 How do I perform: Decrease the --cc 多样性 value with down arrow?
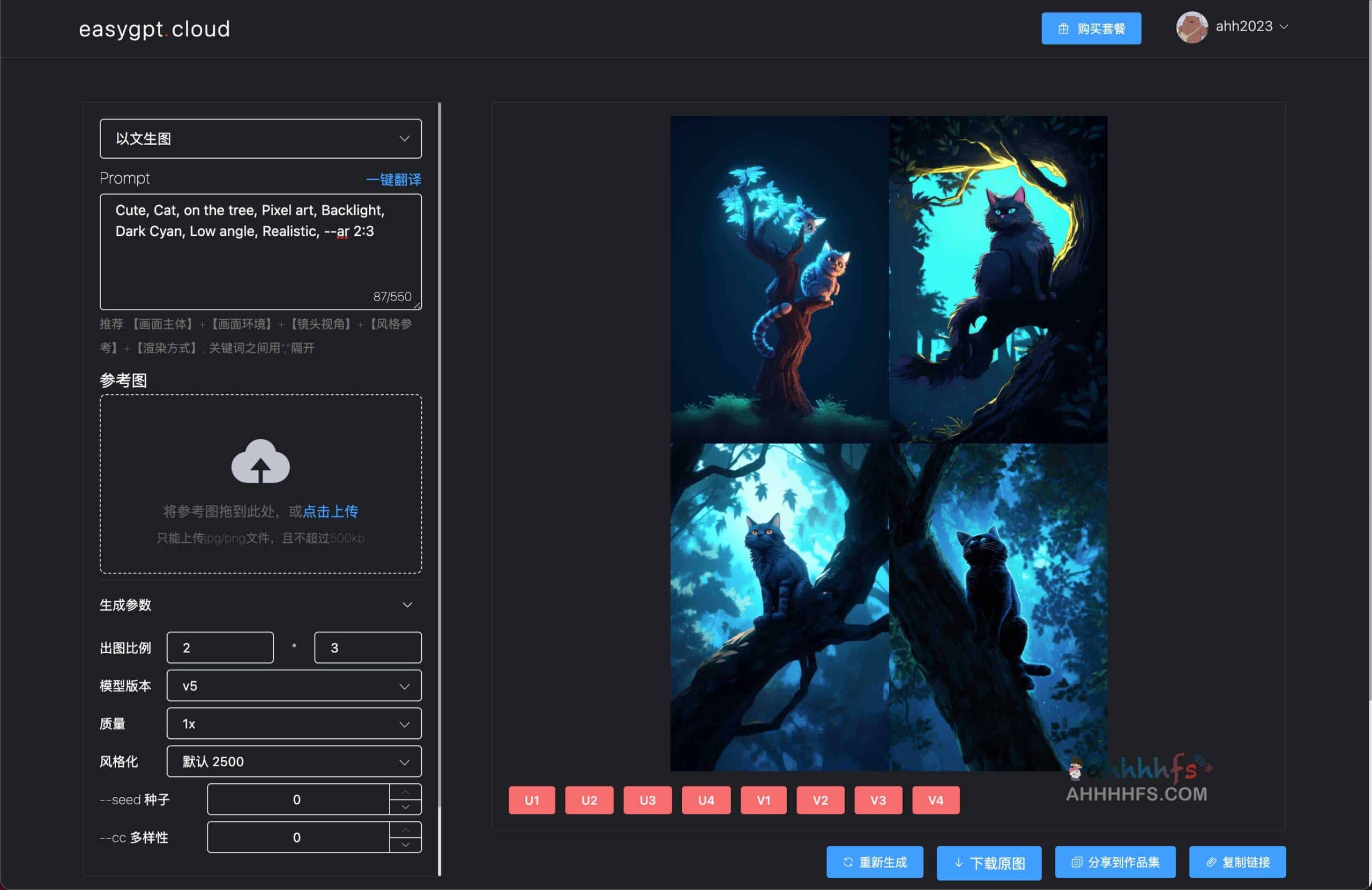tap(405, 845)
